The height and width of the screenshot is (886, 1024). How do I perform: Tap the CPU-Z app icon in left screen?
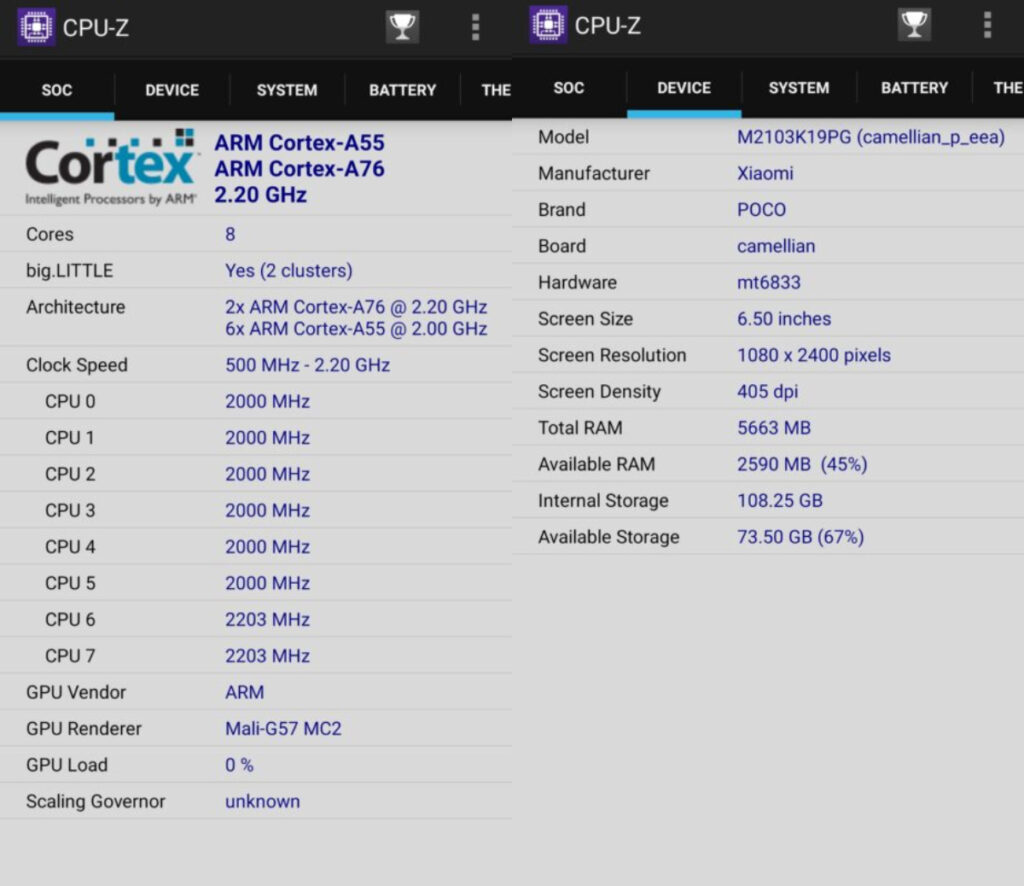[36, 27]
